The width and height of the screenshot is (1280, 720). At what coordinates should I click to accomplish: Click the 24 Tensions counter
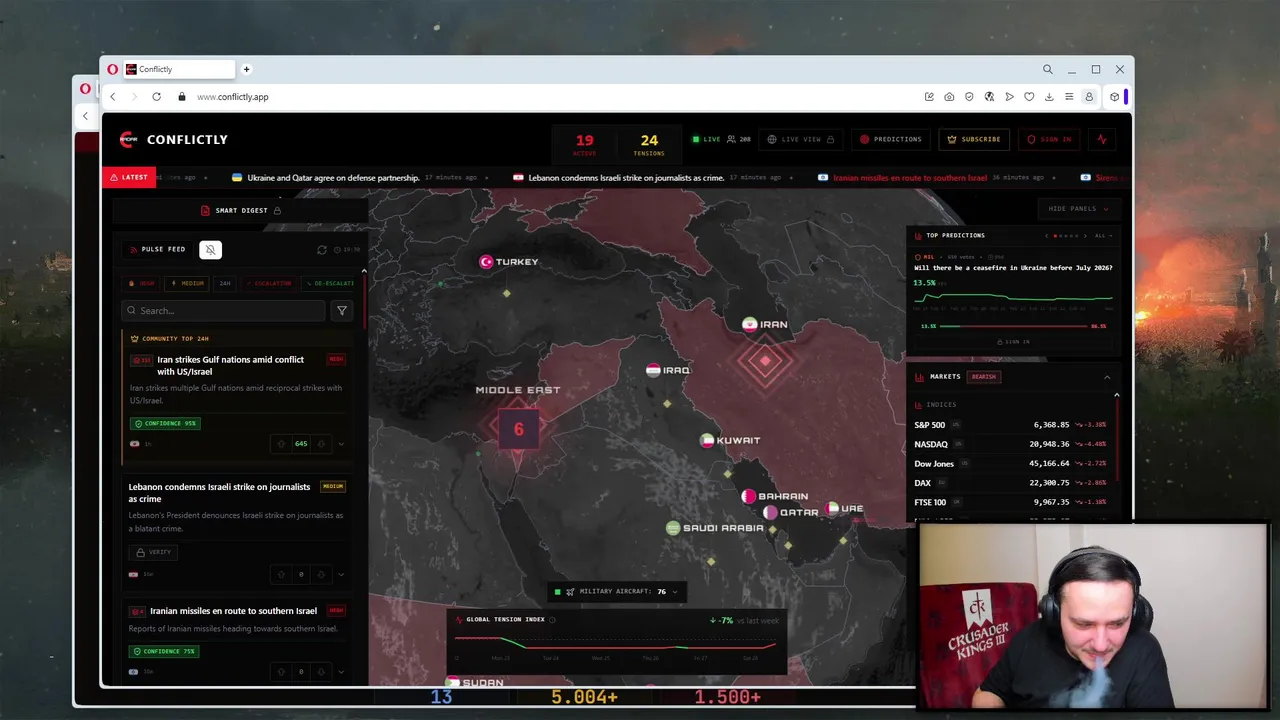pyautogui.click(x=649, y=144)
